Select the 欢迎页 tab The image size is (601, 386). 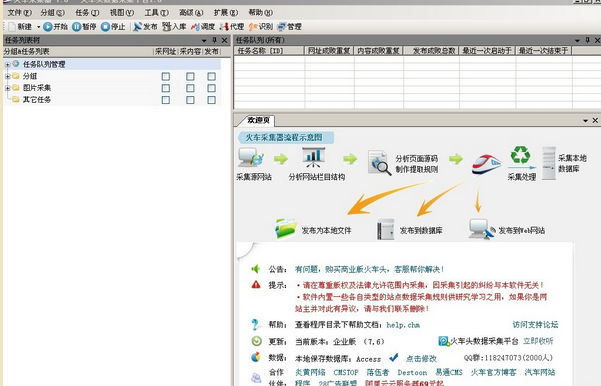coord(258,120)
